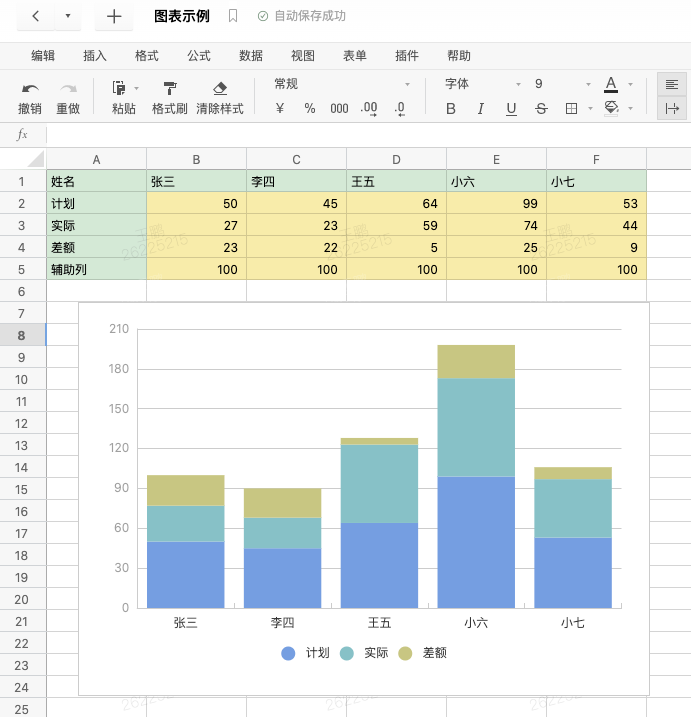Select cell with value 59

tap(396, 225)
